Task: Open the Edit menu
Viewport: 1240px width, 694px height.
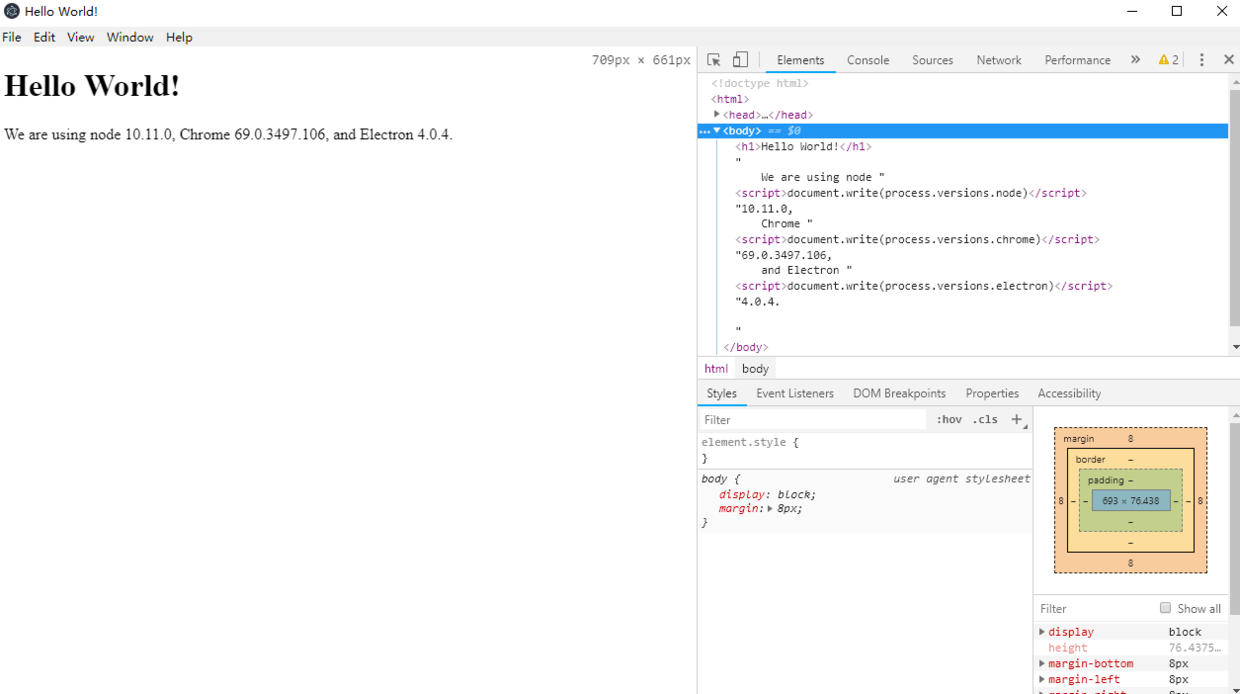Action: coord(44,37)
